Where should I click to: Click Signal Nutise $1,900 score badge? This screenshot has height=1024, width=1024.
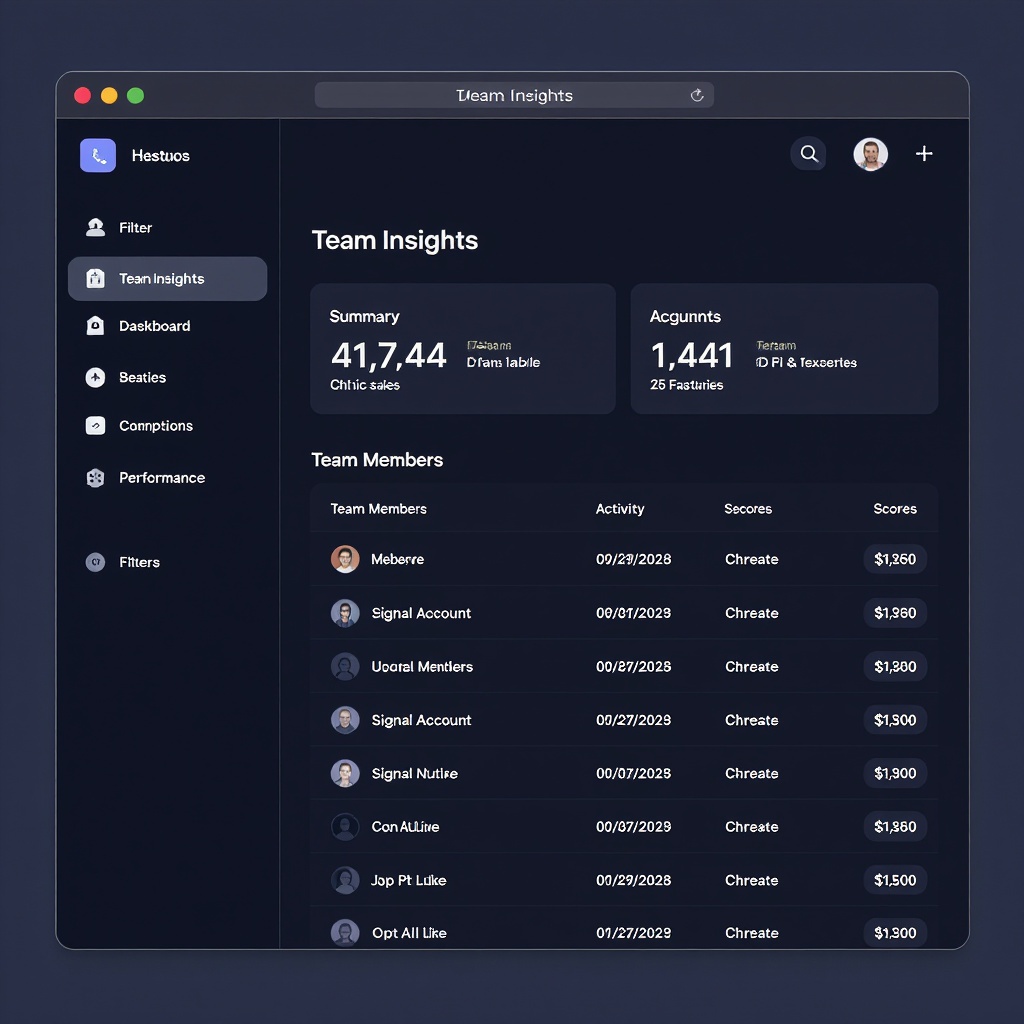[x=895, y=773]
